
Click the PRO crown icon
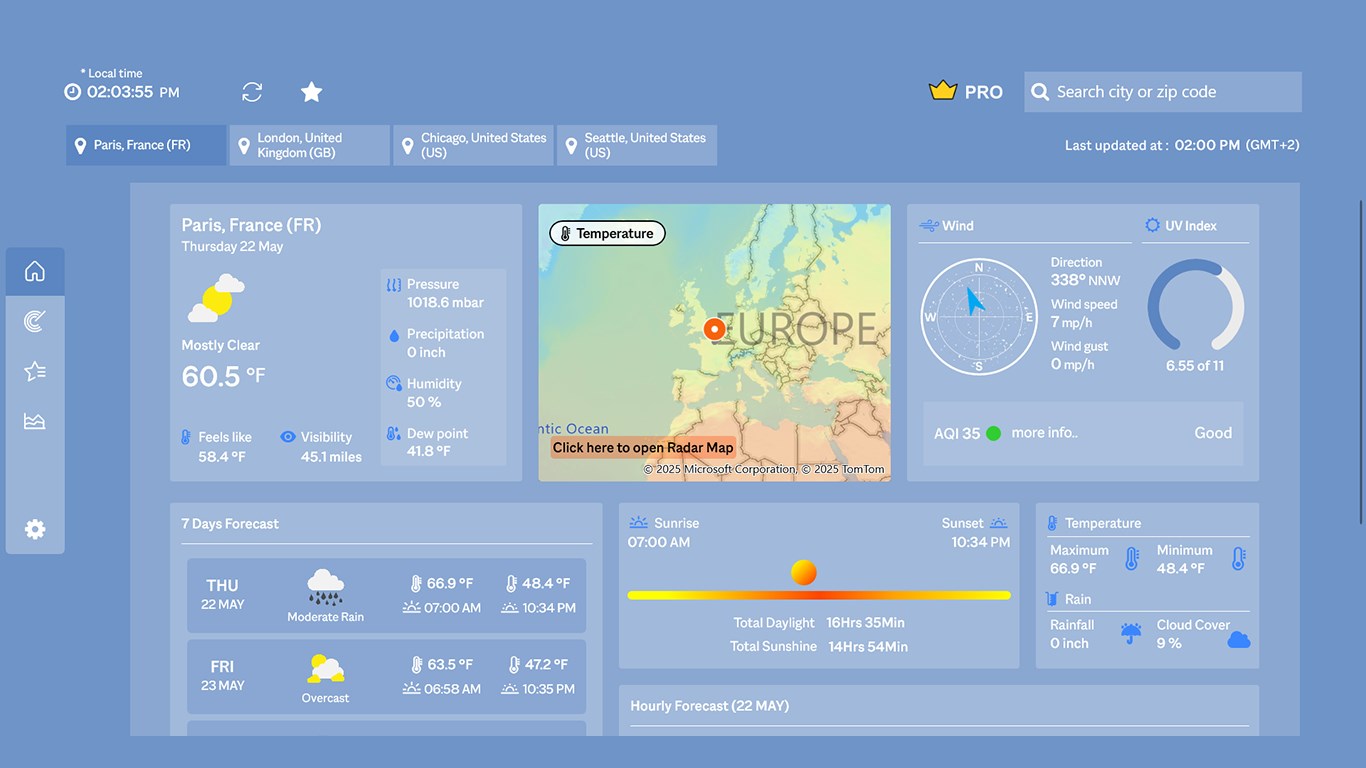pyautogui.click(x=941, y=90)
